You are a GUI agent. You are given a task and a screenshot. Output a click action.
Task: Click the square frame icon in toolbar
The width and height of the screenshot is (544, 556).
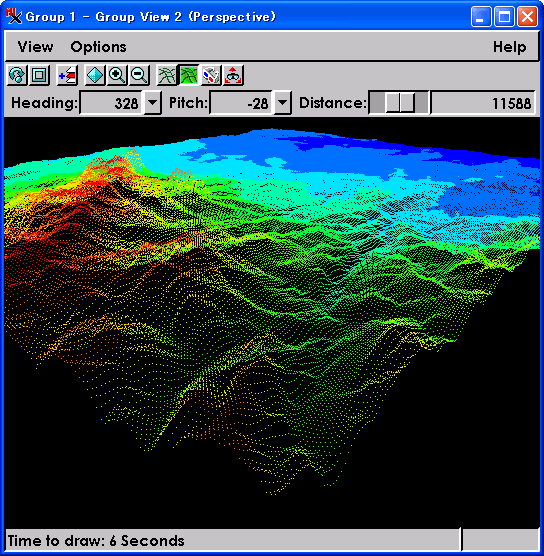[x=39, y=75]
